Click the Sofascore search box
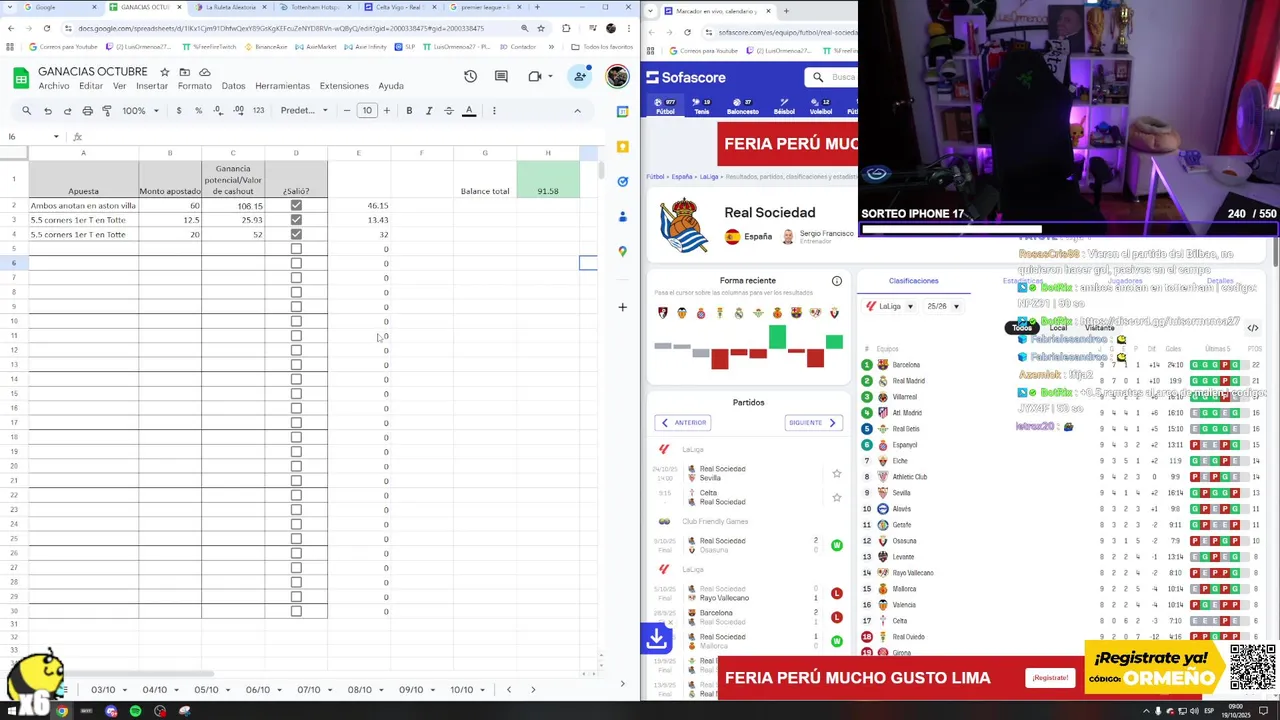1280x720 pixels. click(x=832, y=77)
